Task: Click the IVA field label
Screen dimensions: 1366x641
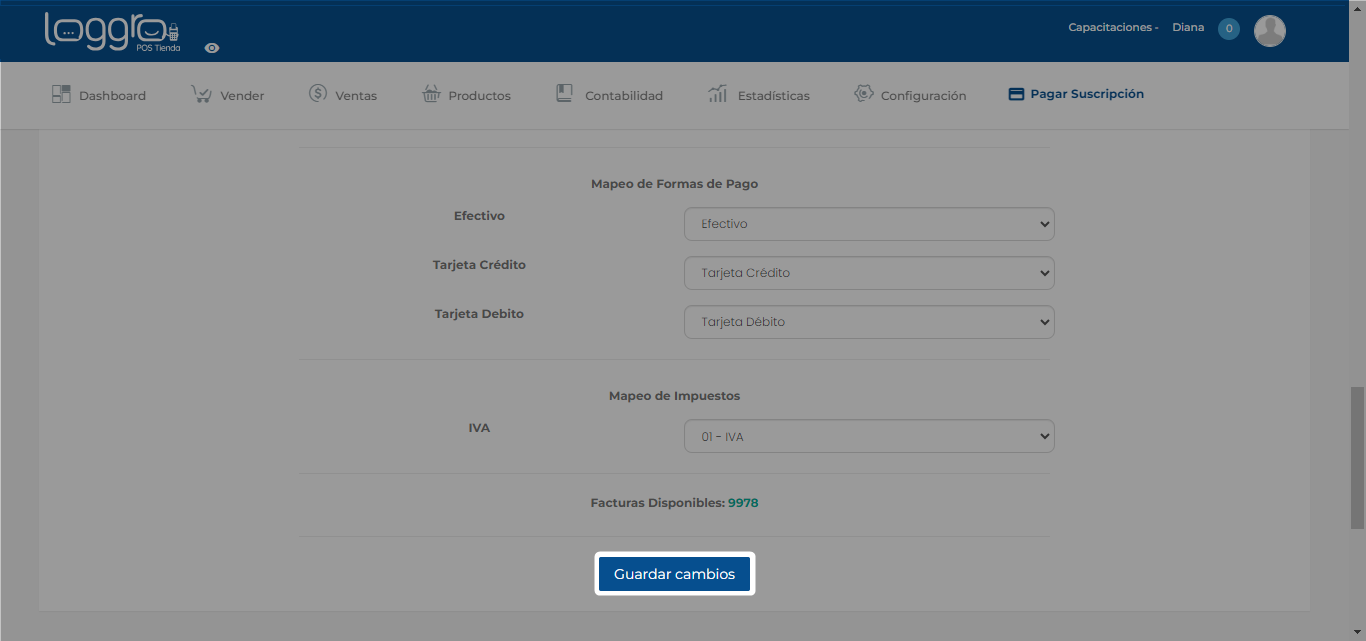Action: pos(479,428)
